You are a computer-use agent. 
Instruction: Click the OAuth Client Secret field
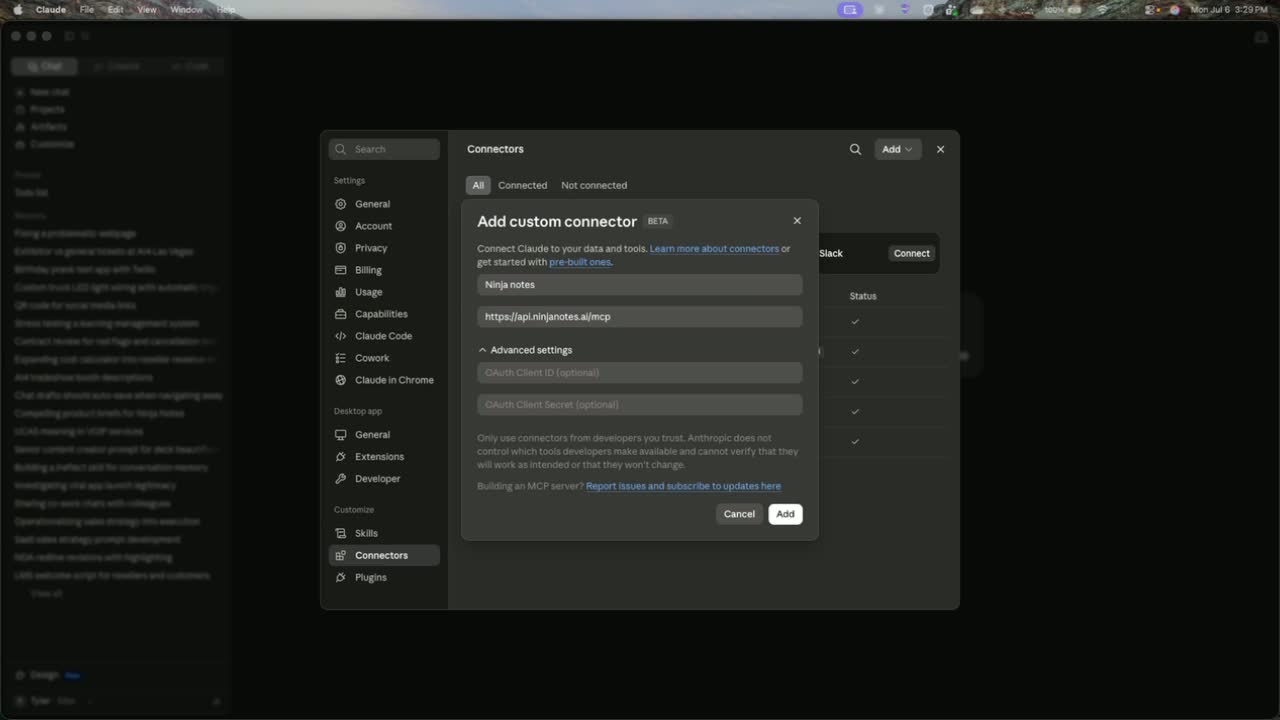[x=640, y=405]
